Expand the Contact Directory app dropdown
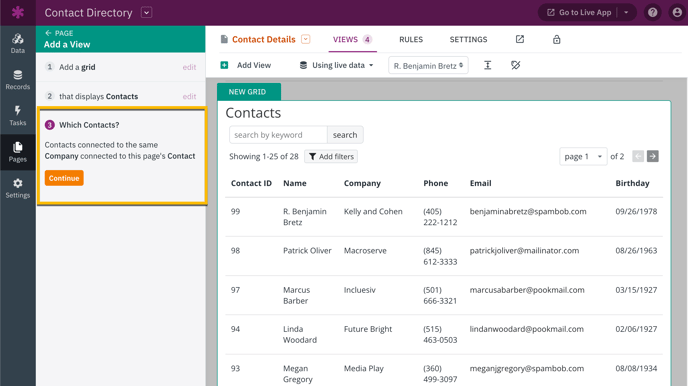Viewport: 688px width, 386px height. [147, 13]
